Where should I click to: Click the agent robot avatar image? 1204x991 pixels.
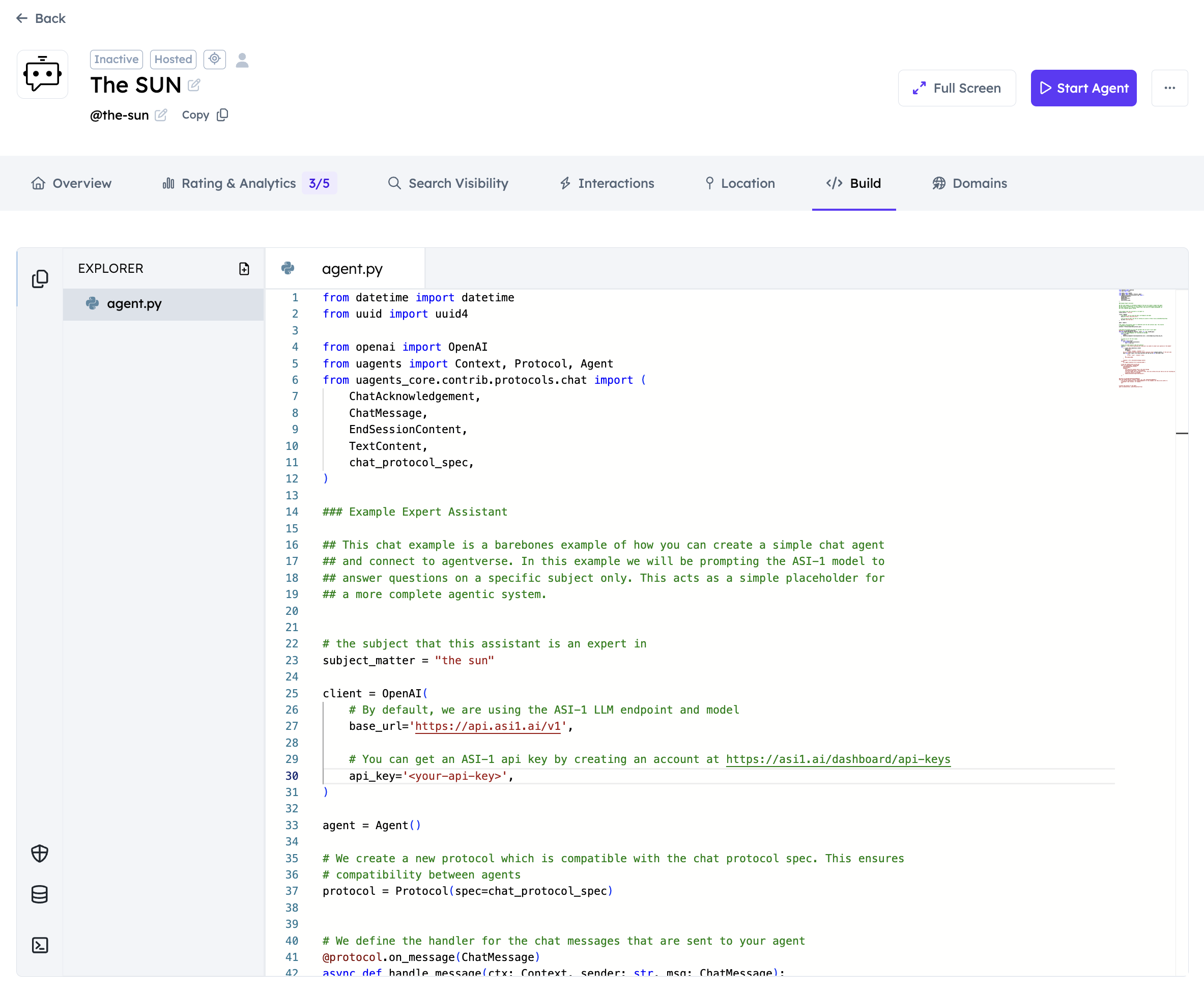click(x=42, y=74)
